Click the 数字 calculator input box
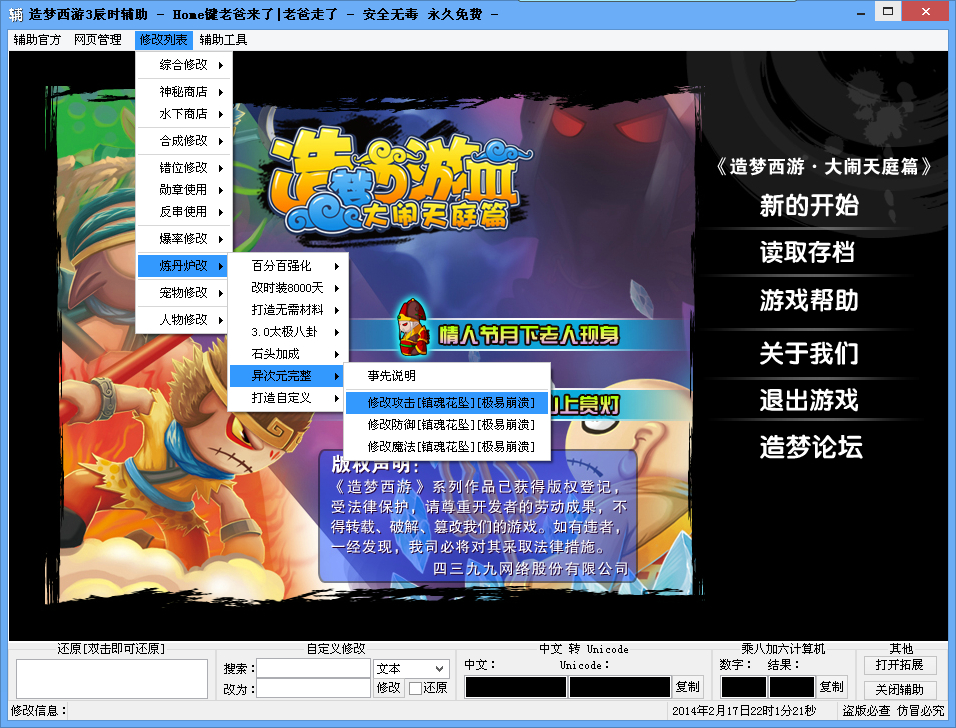The width and height of the screenshot is (956, 728). [743, 687]
